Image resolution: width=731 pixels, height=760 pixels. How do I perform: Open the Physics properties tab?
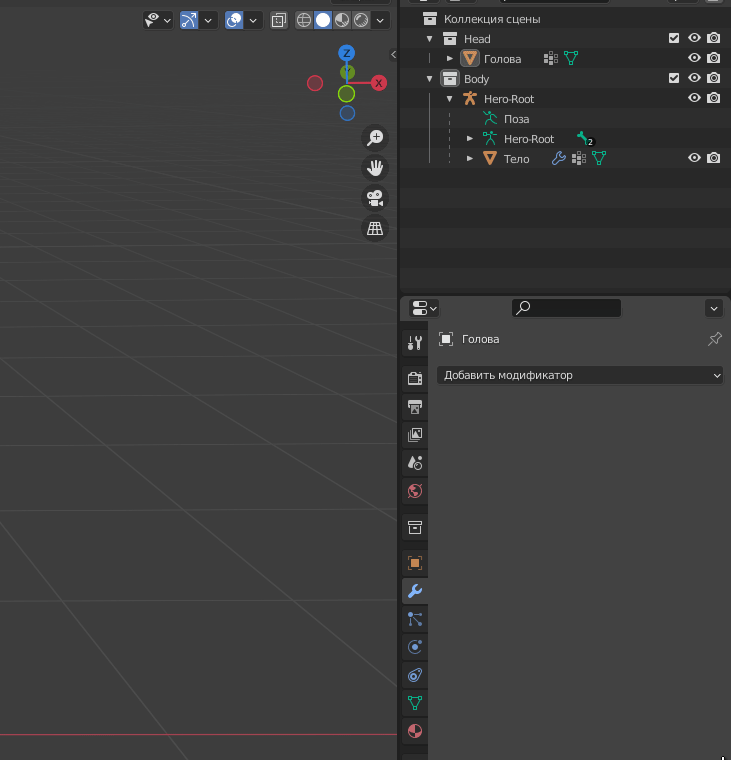(415, 647)
